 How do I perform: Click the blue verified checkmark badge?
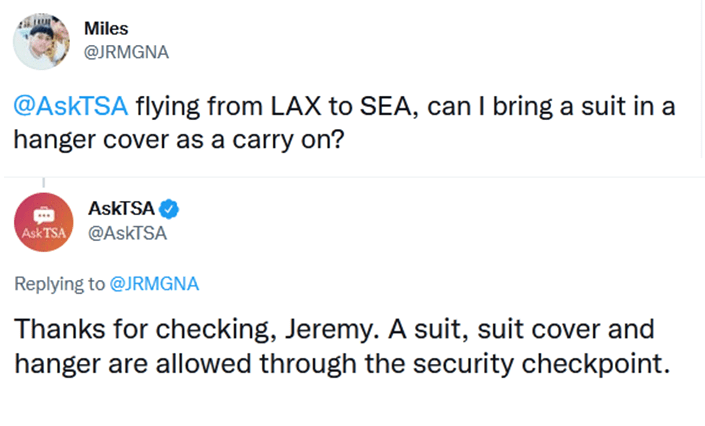(169, 210)
